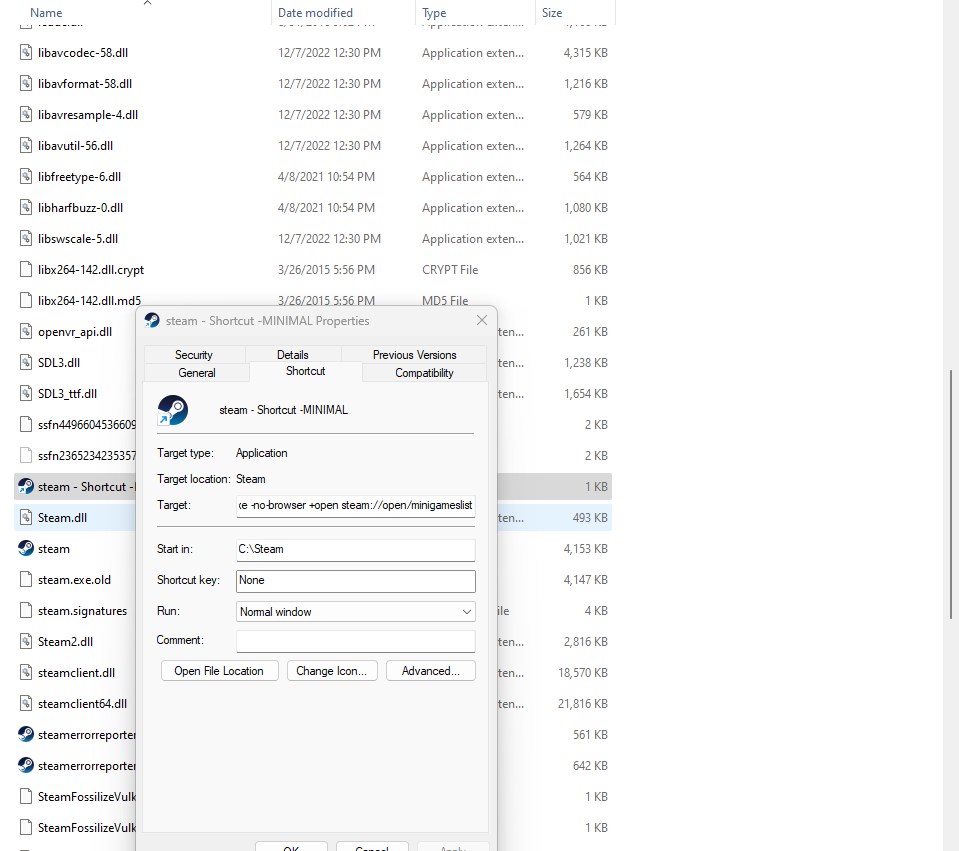Switch to the General tab

point(197,373)
